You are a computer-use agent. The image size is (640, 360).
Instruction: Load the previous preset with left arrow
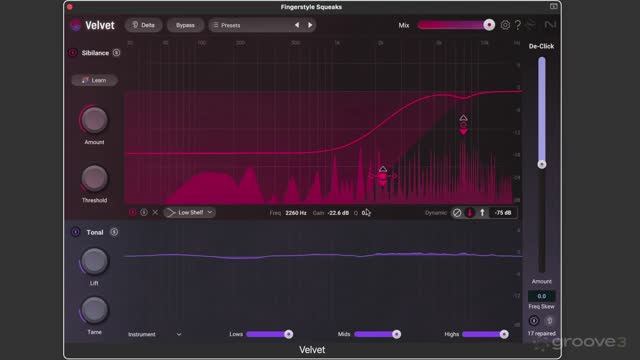click(x=297, y=25)
